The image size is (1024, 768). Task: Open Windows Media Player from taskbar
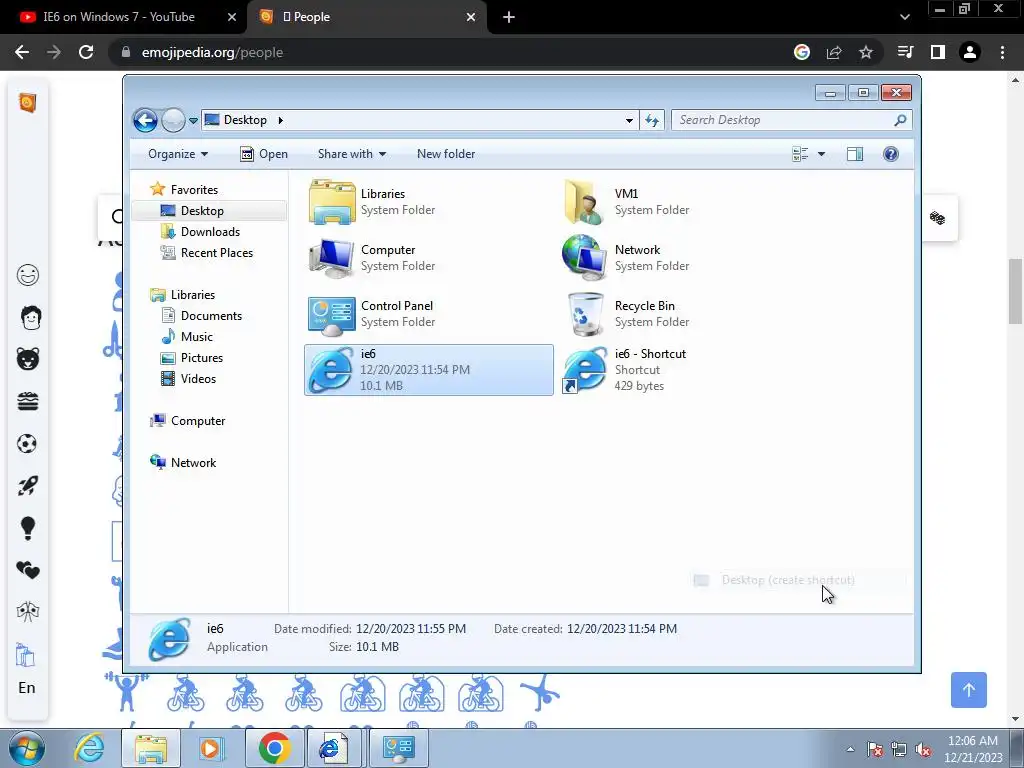212,748
